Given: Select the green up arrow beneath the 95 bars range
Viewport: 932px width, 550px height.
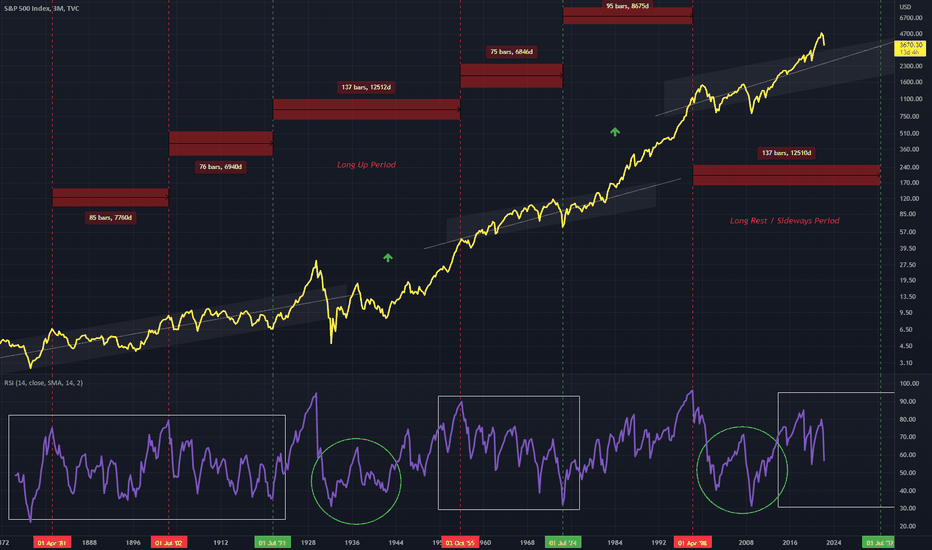Looking at the screenshot, I should [x=615, y=131].
